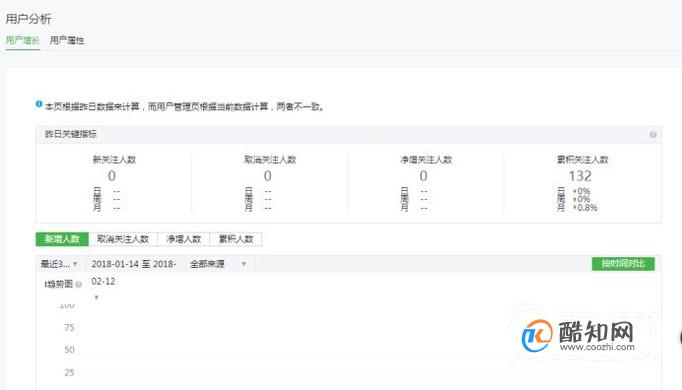
Task: Click the help icon in 昨日关键指标 header
Action: click(x=653, y=134)
